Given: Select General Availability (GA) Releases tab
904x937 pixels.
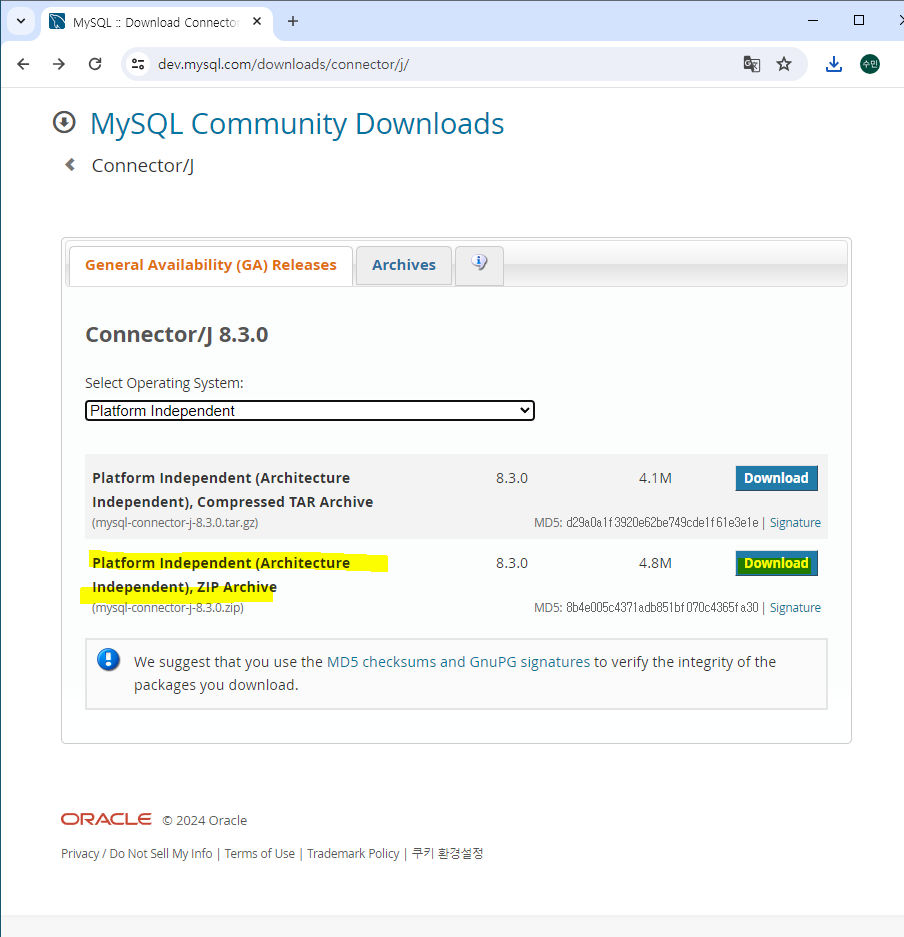Looking at the screenshot, I should tap(211, 265).
